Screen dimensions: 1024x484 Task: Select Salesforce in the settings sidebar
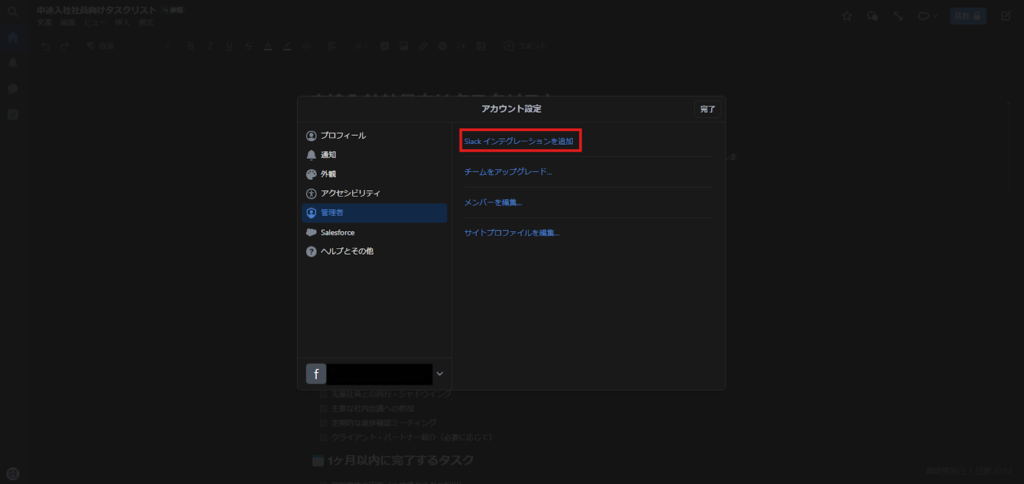click(x=337, y=232)
